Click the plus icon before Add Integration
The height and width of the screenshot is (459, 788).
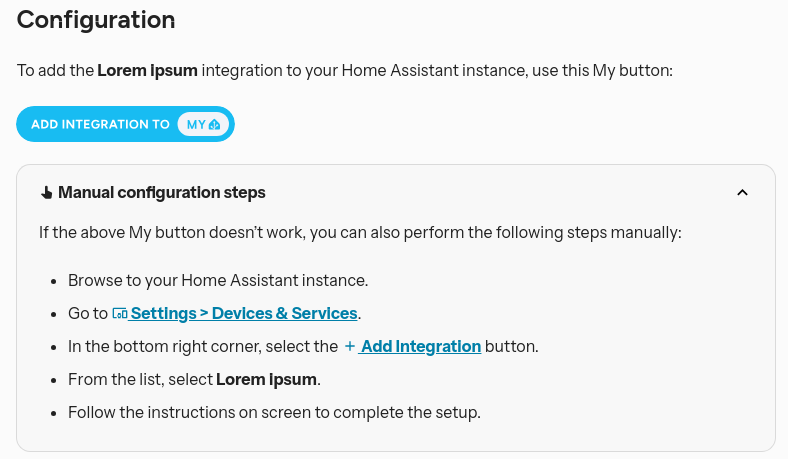tap(350, 347)
